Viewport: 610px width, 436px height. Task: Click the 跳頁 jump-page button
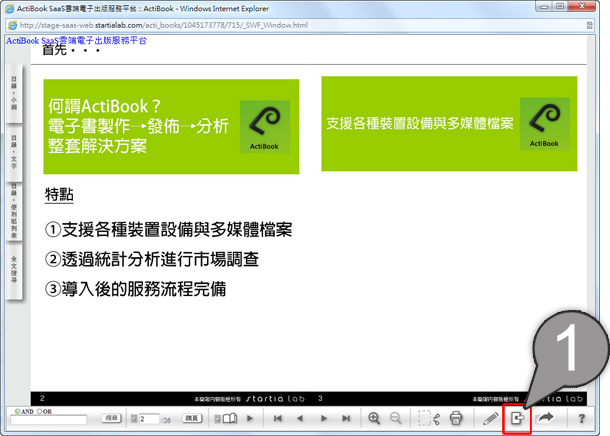point(192,418)
